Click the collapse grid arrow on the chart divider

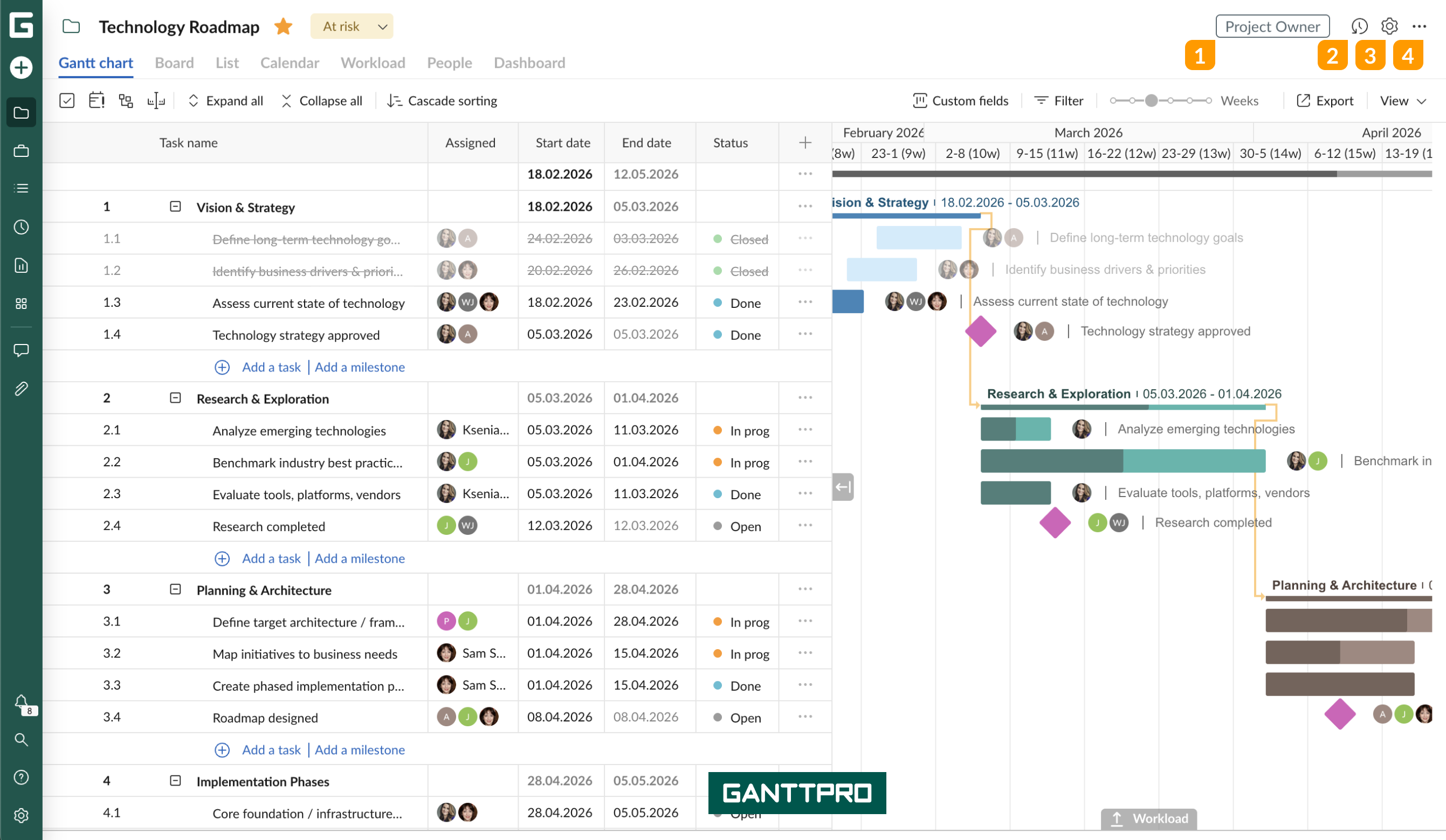pyautogui.click(x=843, y=487)
